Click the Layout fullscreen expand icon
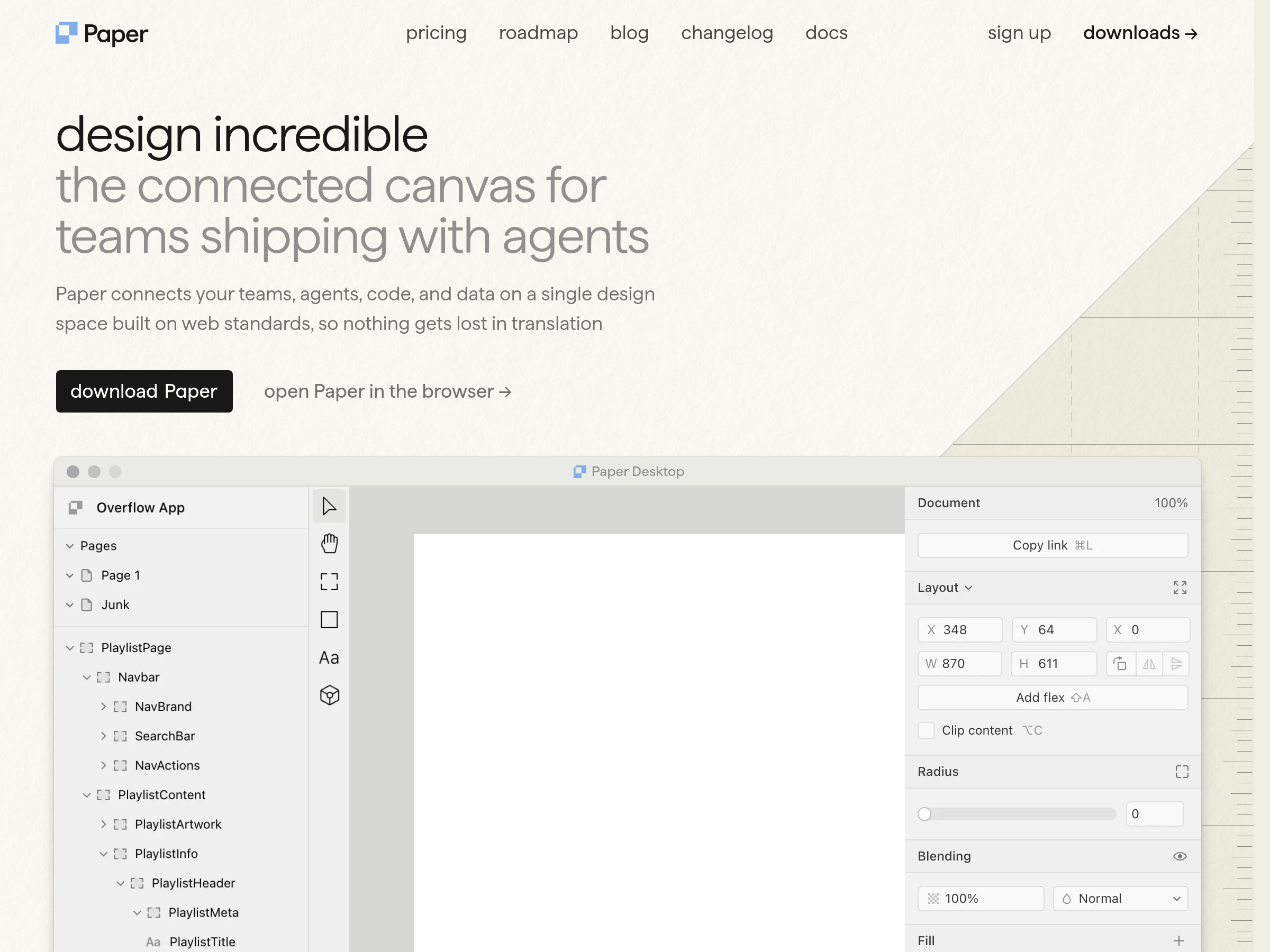Image resolution: width=1270 pixels, height=952 pixels. (1180, 587)
